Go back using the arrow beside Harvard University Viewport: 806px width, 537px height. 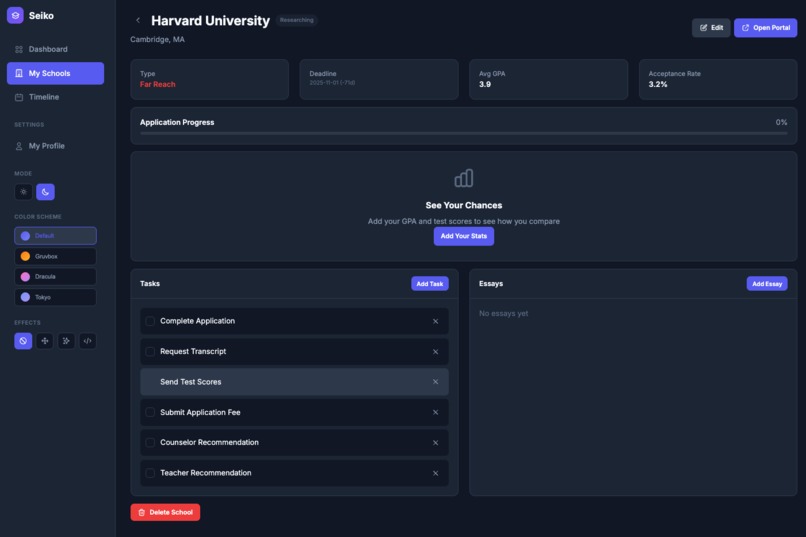pyautogui.click(x=138, y=21)
